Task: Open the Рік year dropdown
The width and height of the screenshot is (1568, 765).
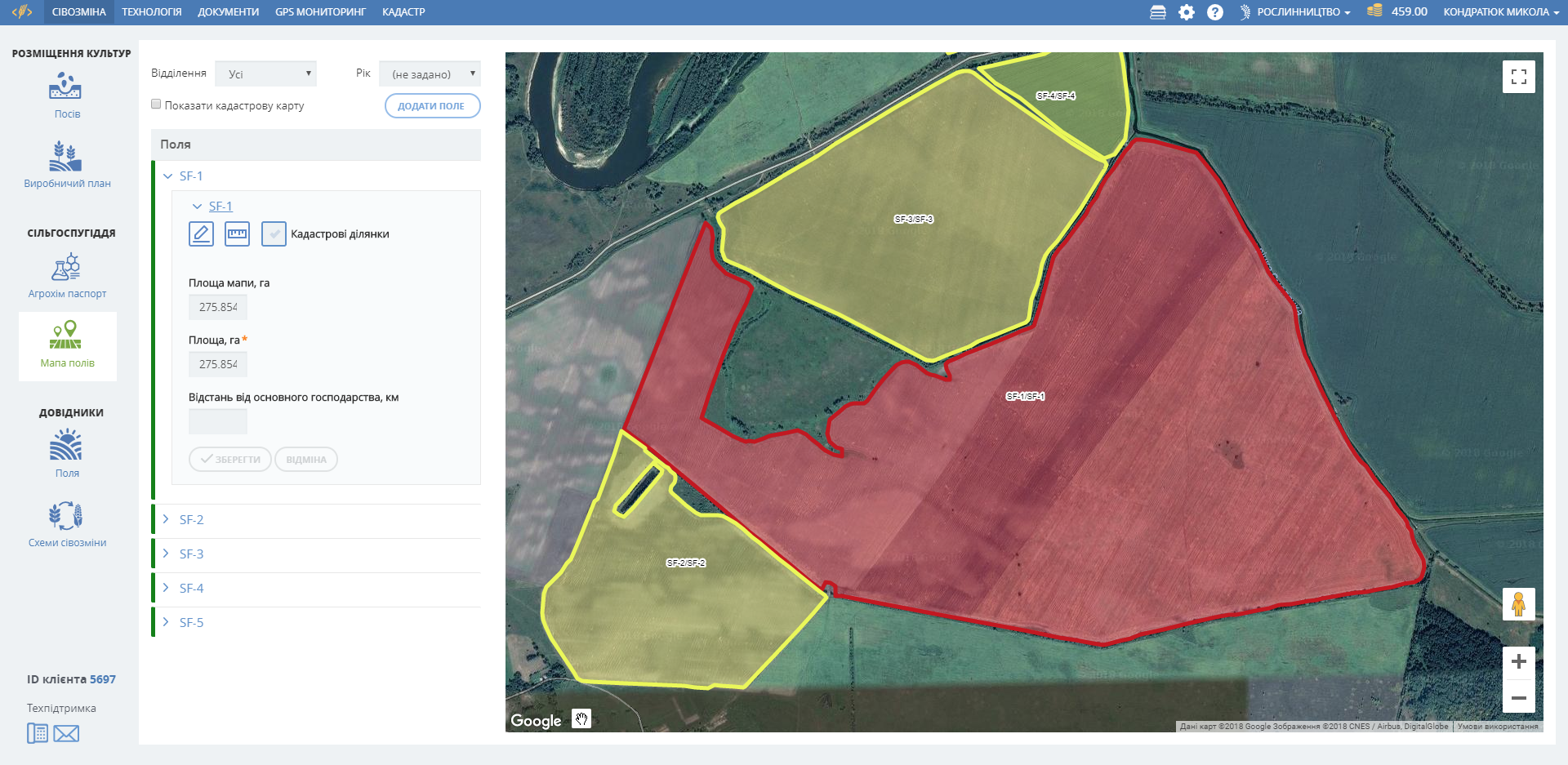Action: [430, 74]
